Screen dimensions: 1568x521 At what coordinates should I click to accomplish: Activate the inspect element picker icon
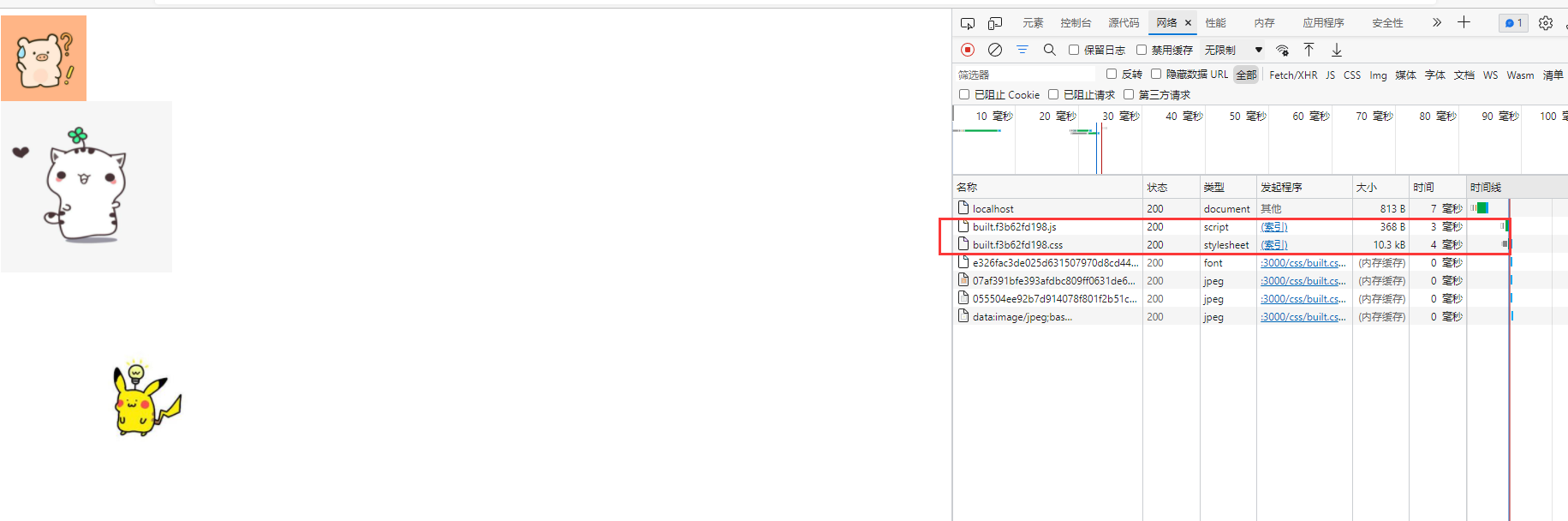968,23
